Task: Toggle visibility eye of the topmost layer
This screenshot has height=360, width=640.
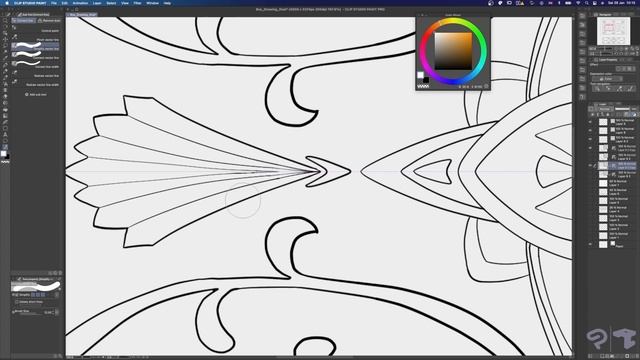Action: [590, 122]
